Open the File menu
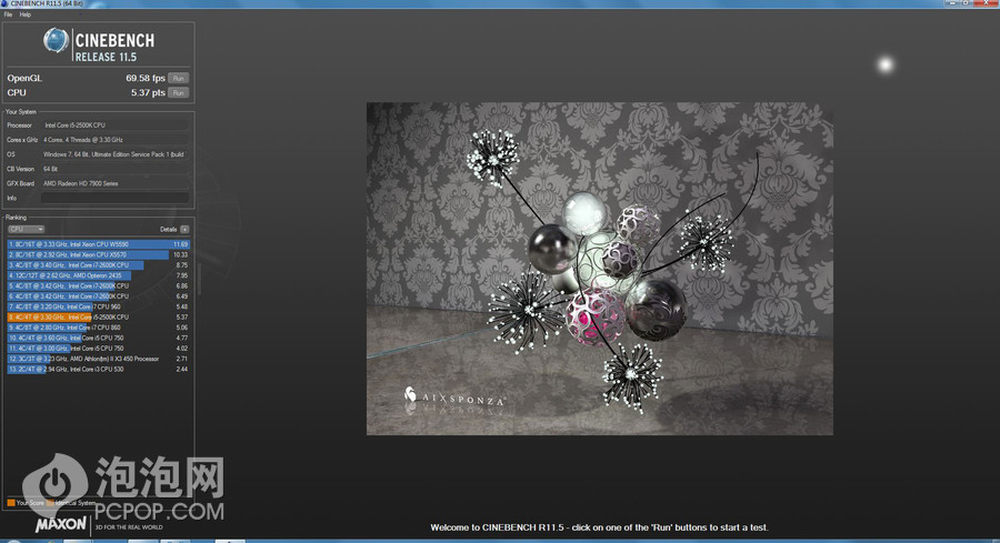The width and height of the screenshot is (1000, 543). click(8, 15)
